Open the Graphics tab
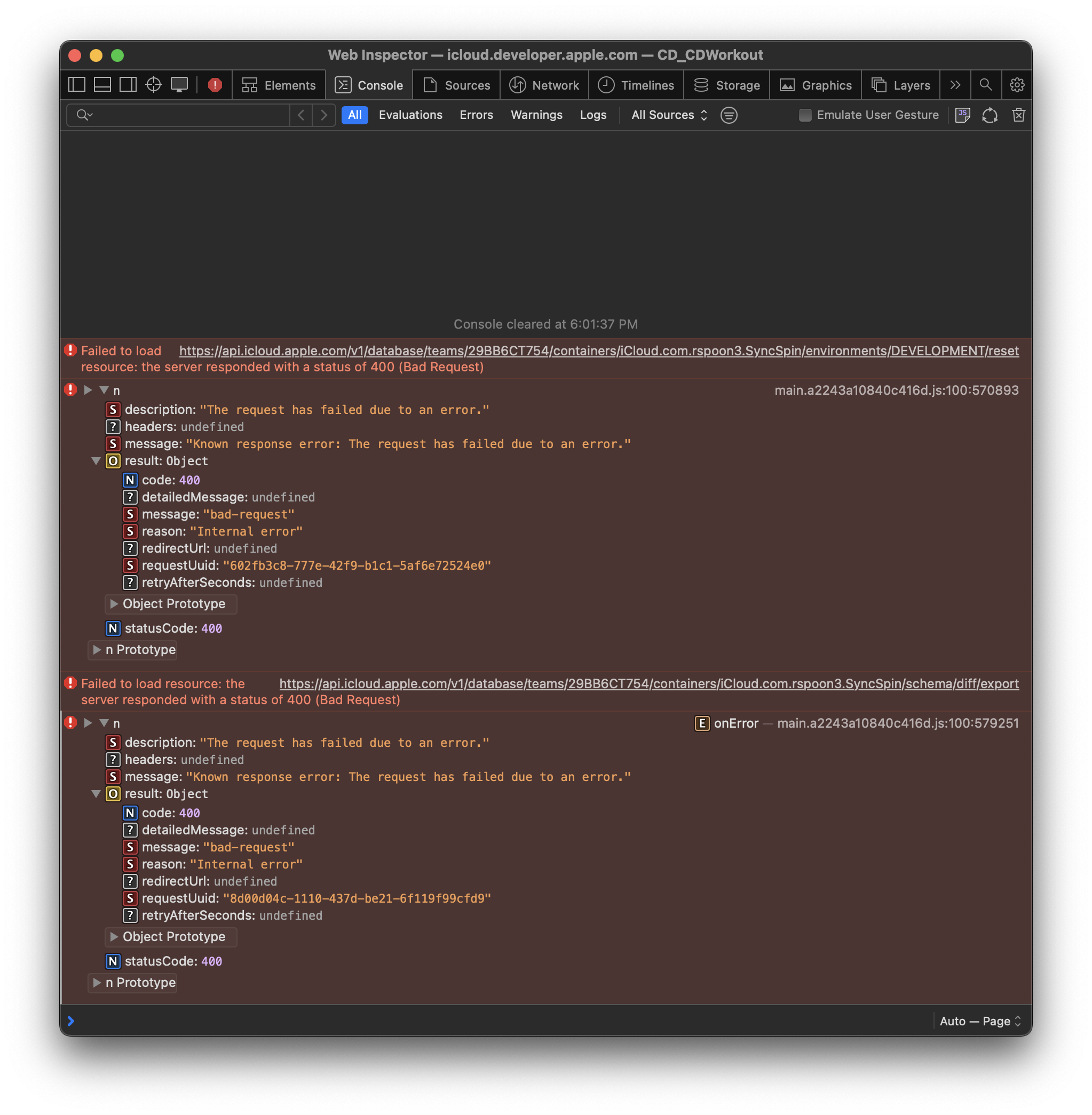The image size is (1092, 1115). pos(816,85)
